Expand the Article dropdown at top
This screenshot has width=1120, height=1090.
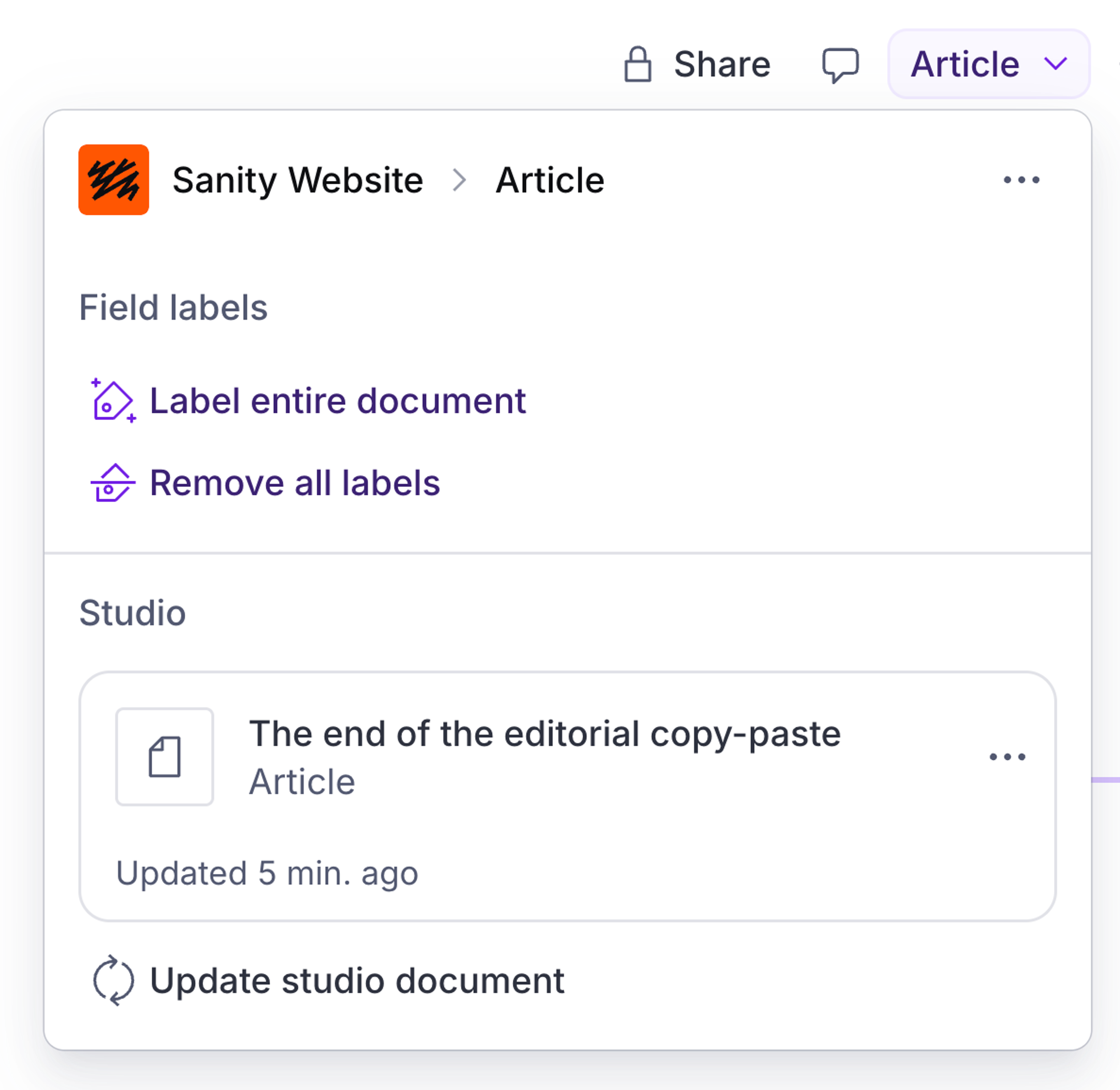(x=988, y=64)
